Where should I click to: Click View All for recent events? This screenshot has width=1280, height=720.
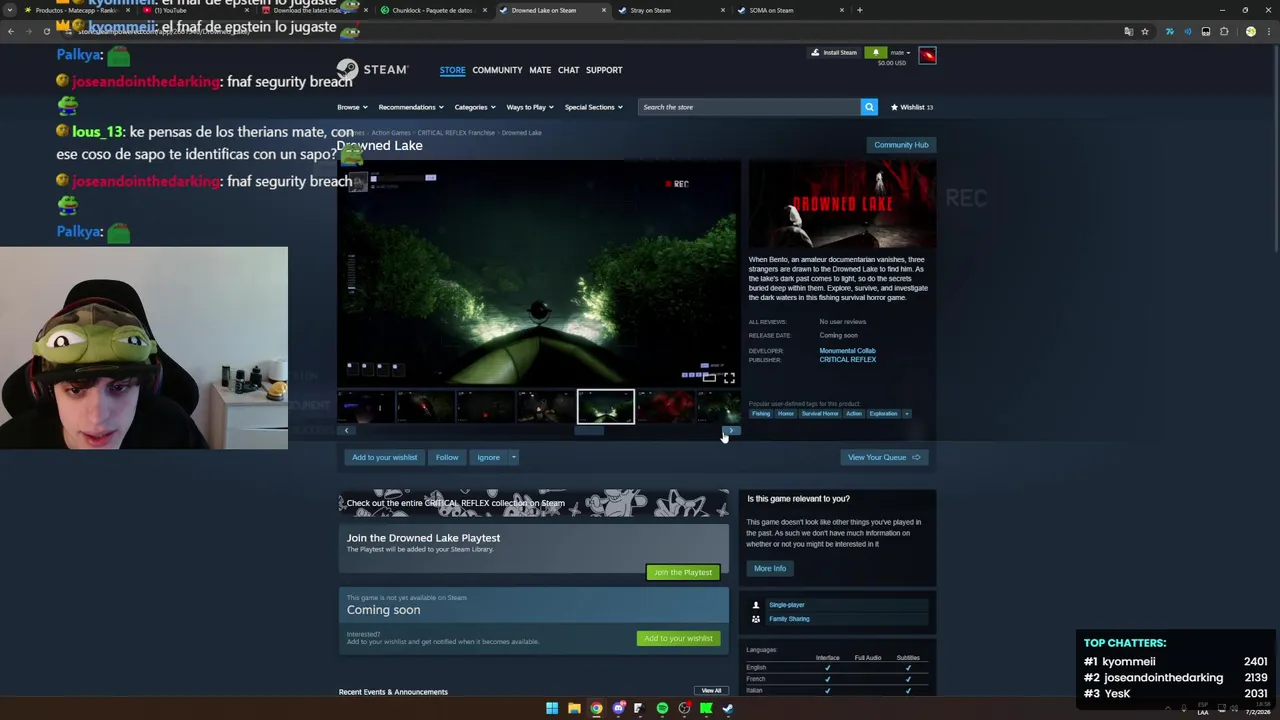(x=711, y=691)
